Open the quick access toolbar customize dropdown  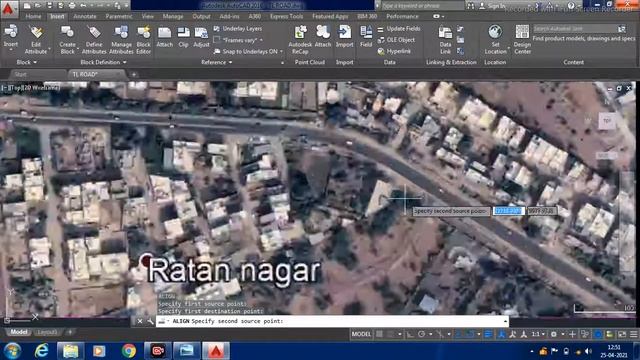pos(127,6)
